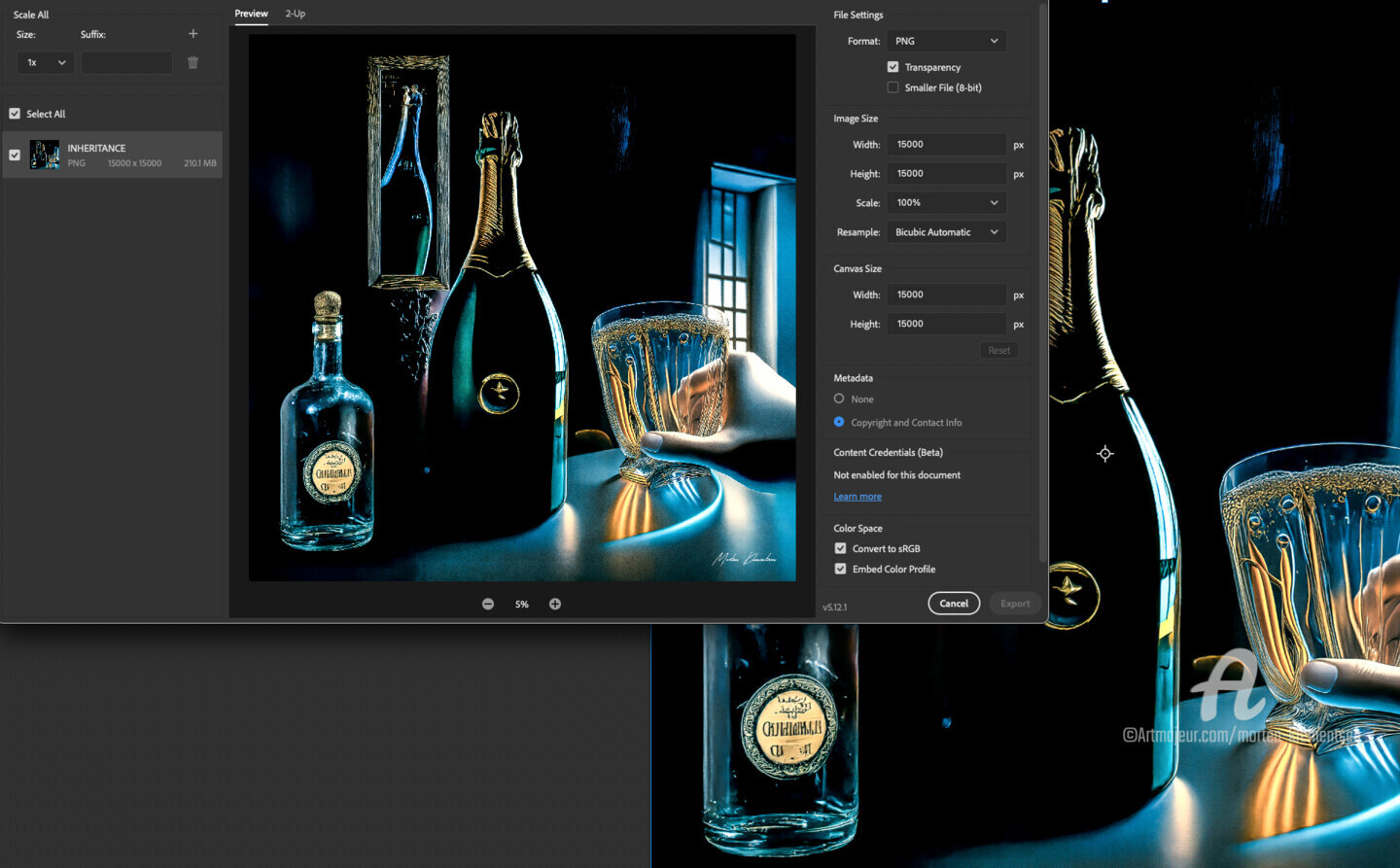Select the None metadata radio button

click(x=839, y=399)
